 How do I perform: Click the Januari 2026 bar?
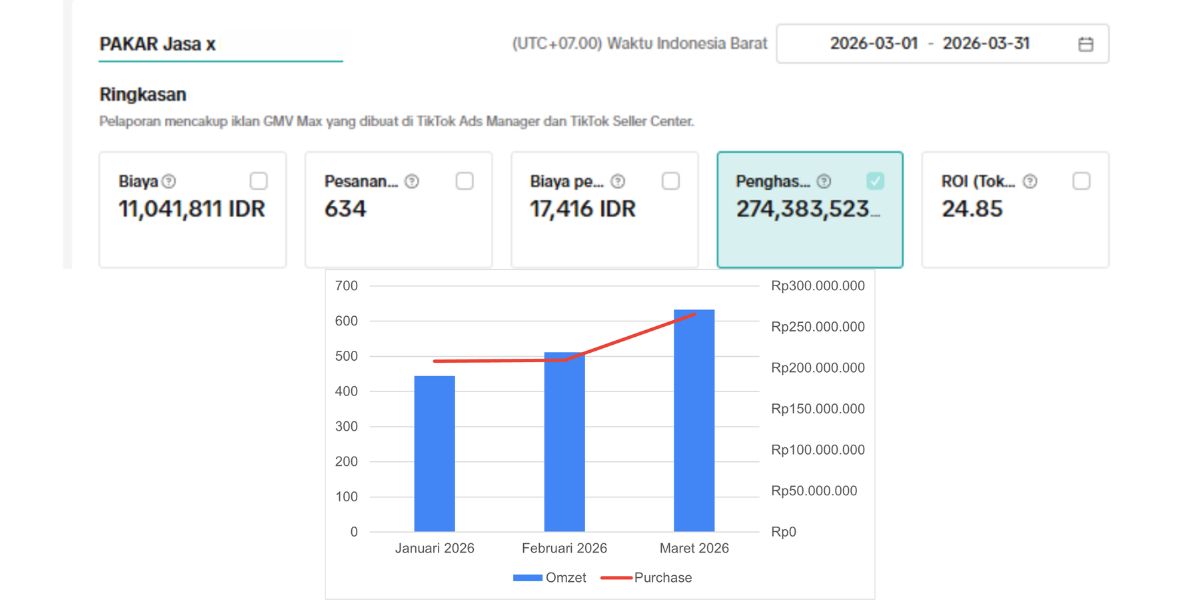(434, 453)
